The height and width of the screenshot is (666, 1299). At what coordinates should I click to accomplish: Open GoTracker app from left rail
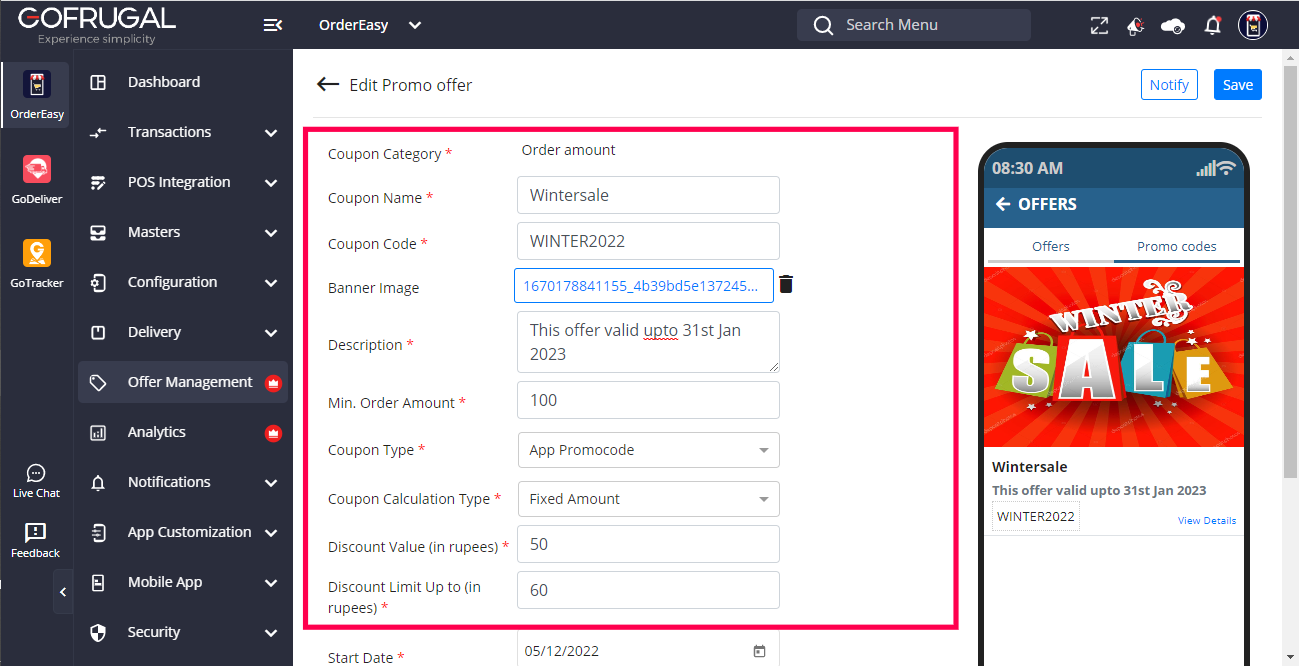pyautogui.click(x=37, y=264)
